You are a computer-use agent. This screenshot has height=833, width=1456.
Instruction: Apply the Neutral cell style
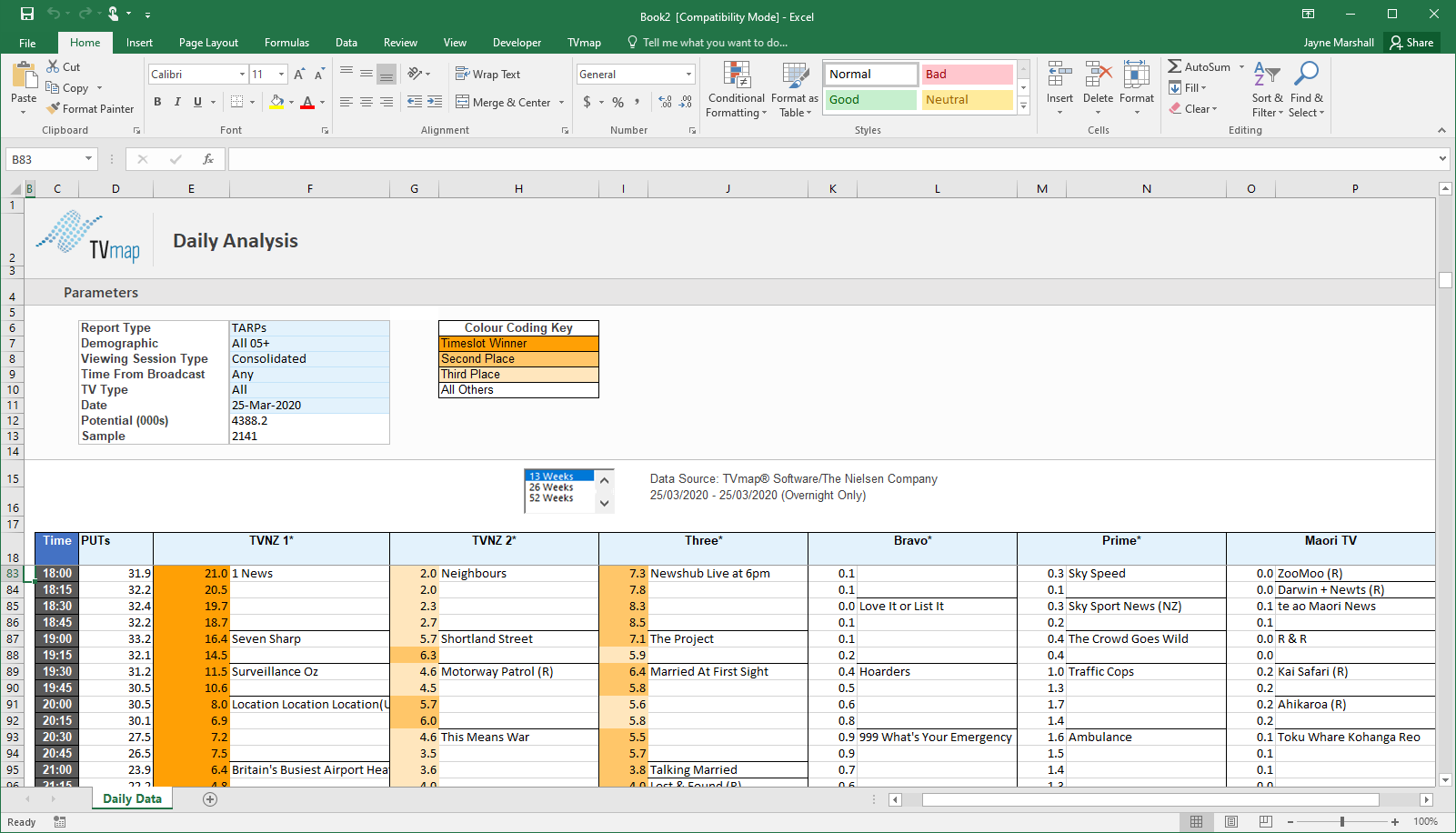(x=968, y=100)
